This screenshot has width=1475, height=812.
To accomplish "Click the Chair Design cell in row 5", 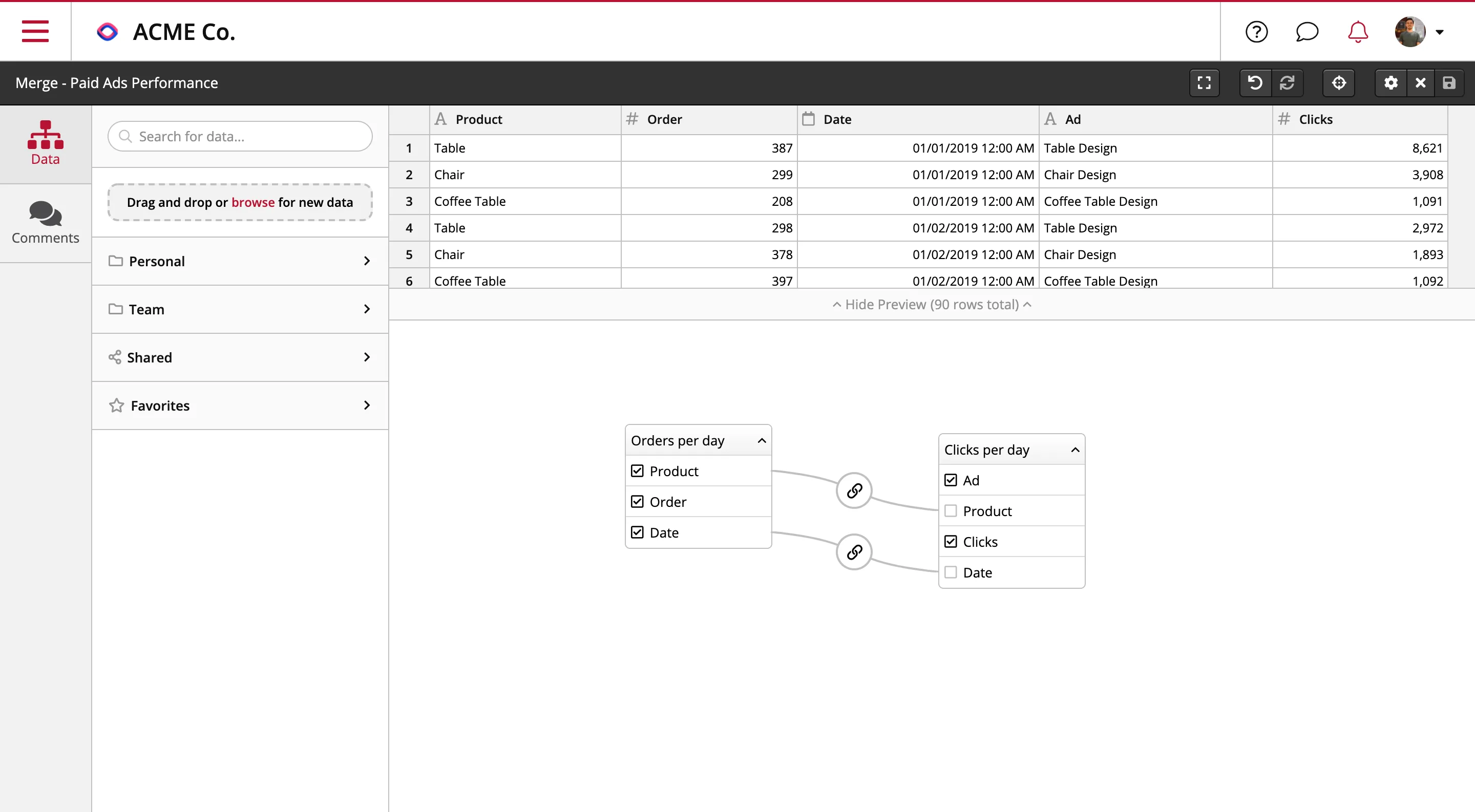I will tap(1156, 254).
